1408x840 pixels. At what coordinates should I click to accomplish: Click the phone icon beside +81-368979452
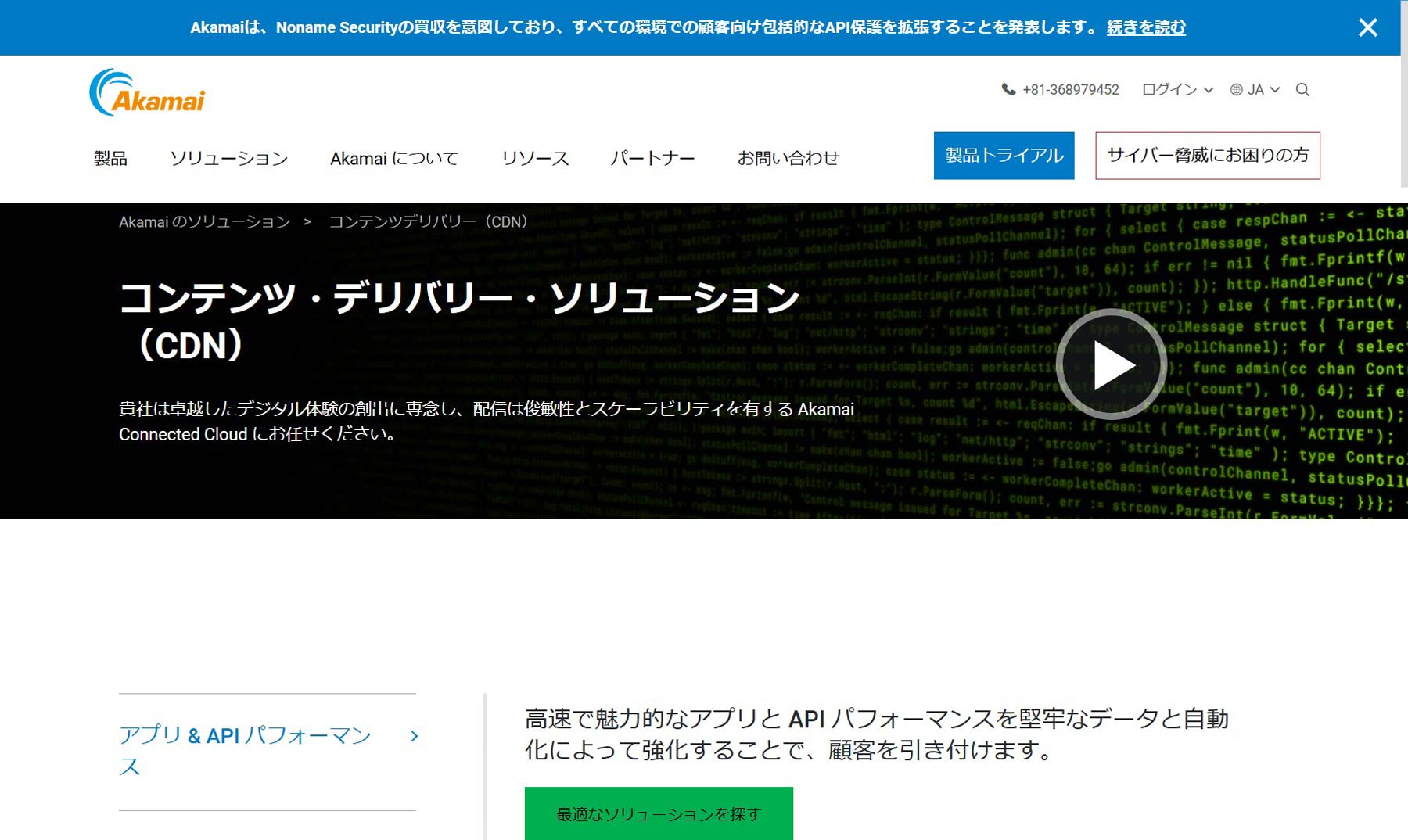(1008, 89)
